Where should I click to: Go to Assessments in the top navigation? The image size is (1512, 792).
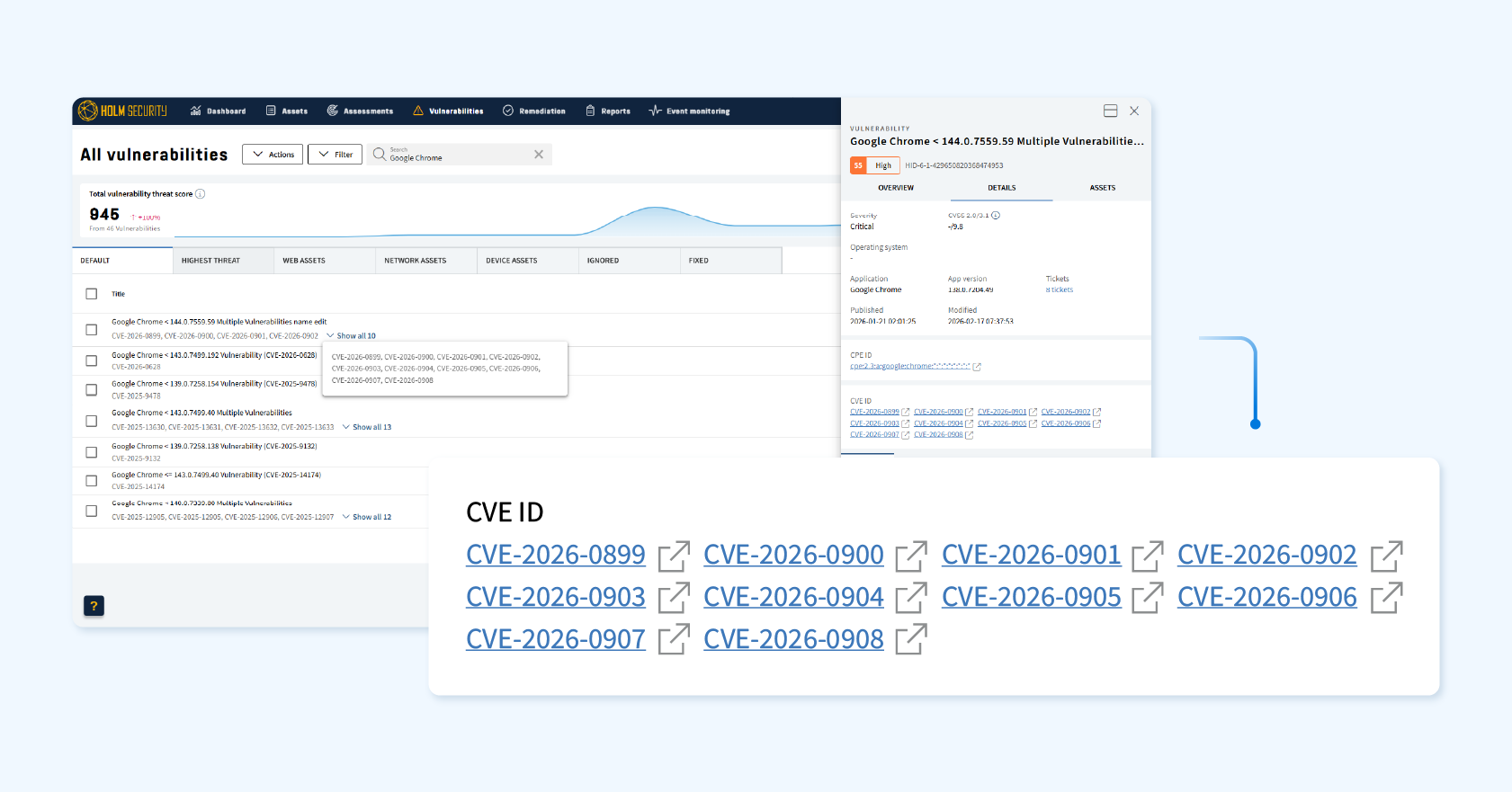[360, 111]
